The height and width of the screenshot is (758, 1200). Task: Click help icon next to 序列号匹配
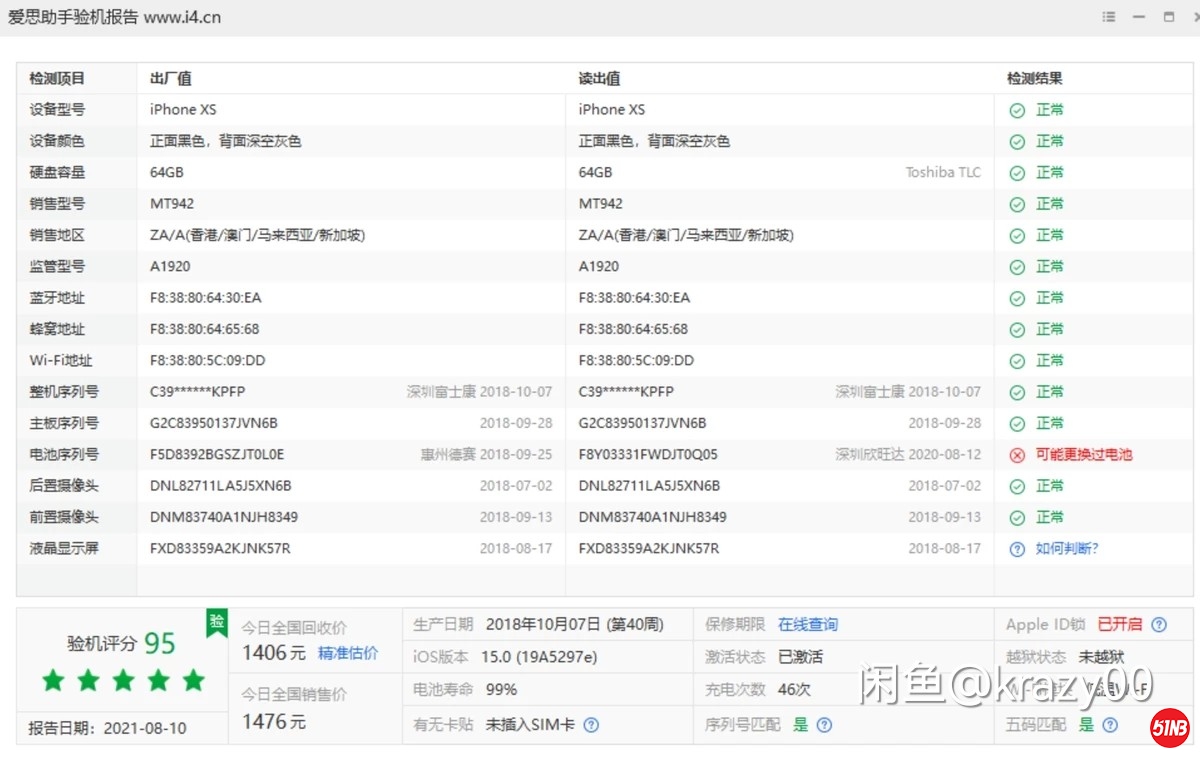click(x=824, y=725)
